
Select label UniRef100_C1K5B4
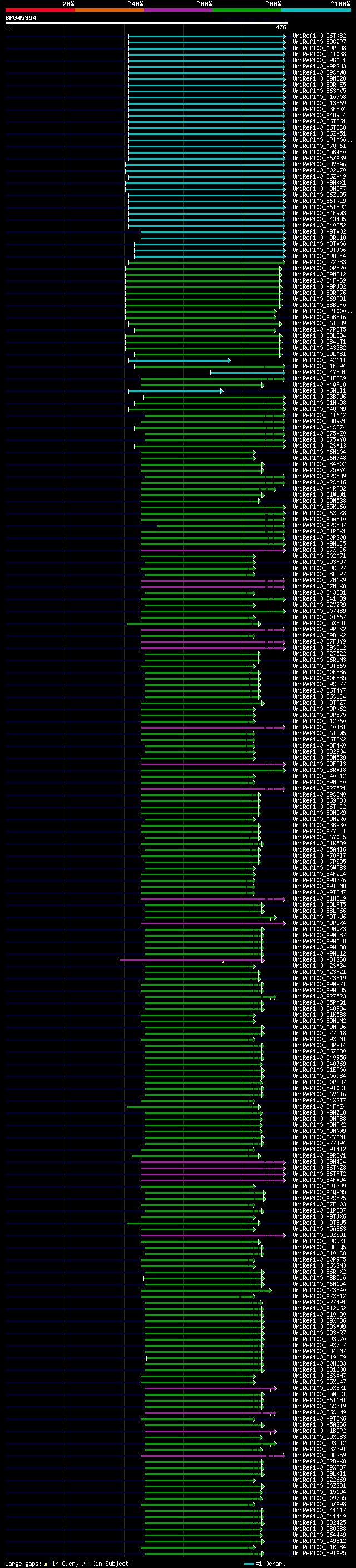319,1547
